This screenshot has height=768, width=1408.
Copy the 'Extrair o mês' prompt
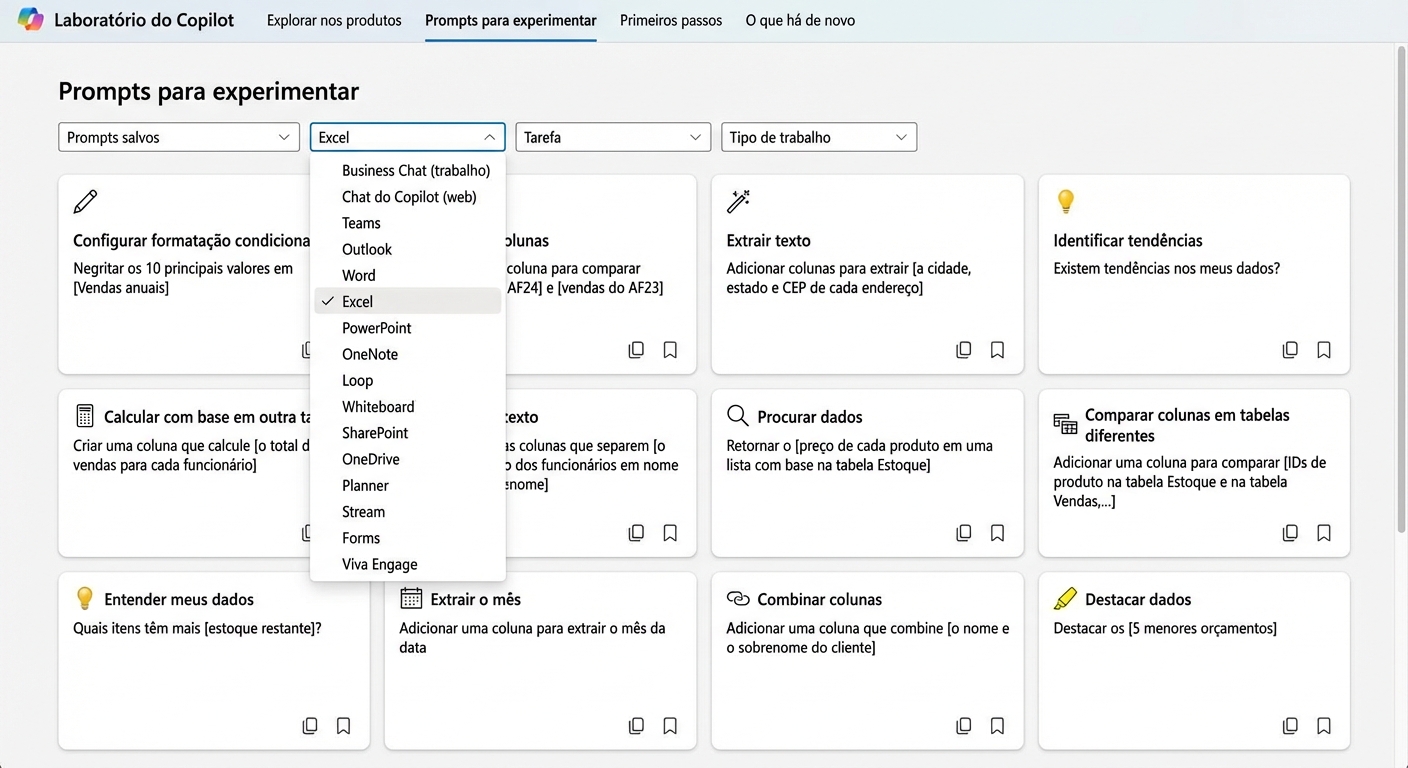coord(636,726)
